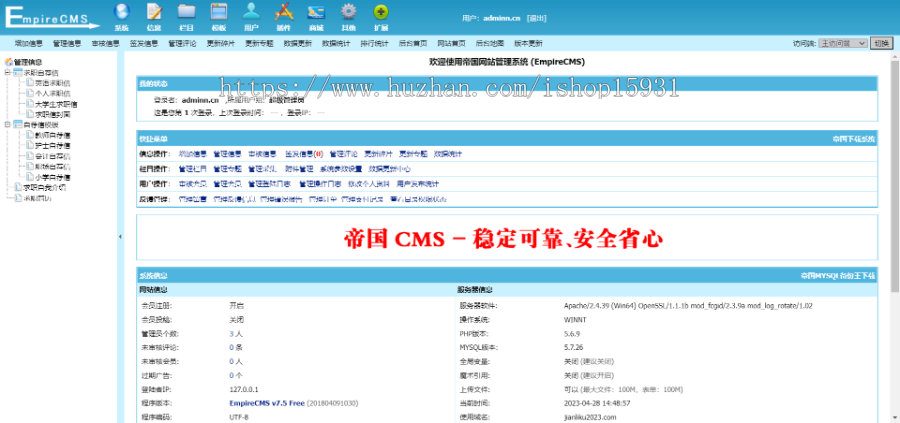Click 附件管理 link in quick menu

click(299, 169)
